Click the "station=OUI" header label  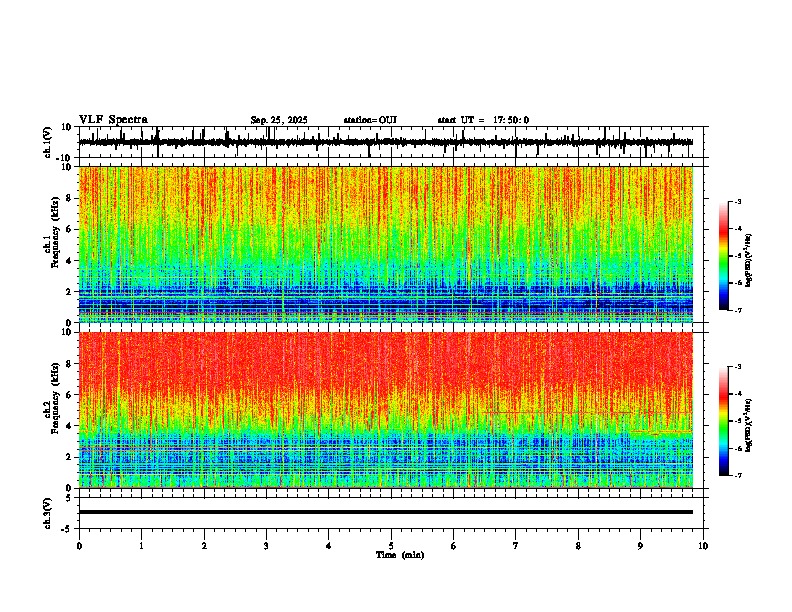(x=370, y=120)
